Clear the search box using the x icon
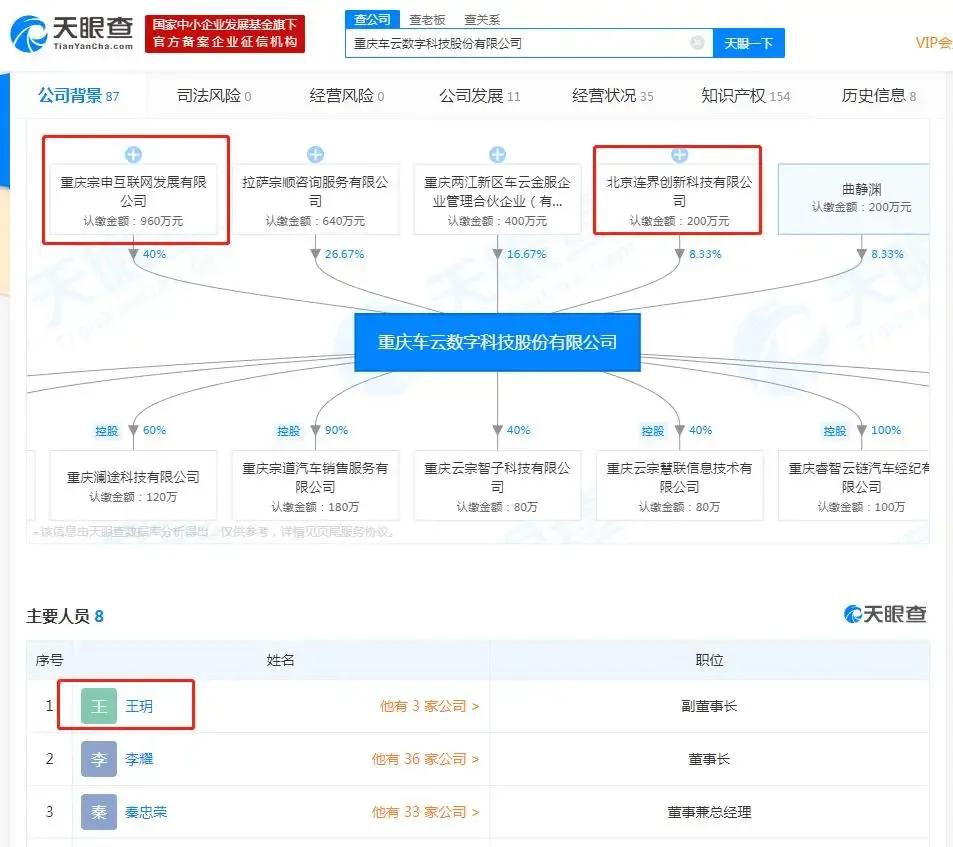The width and height of the screenshot is (953, 847). coord(697,42)
